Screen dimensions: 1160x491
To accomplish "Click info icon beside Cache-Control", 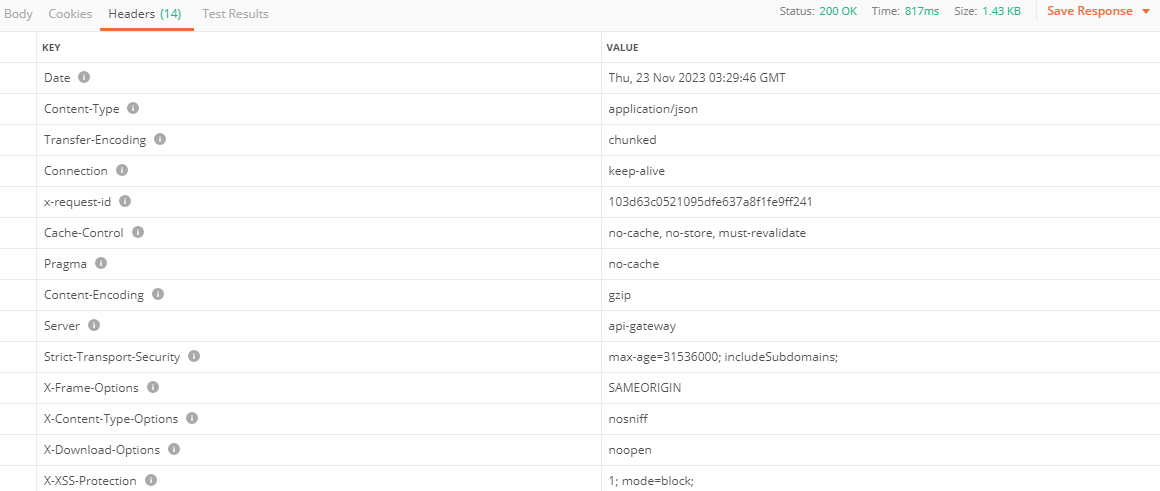I will click(138, 232).
